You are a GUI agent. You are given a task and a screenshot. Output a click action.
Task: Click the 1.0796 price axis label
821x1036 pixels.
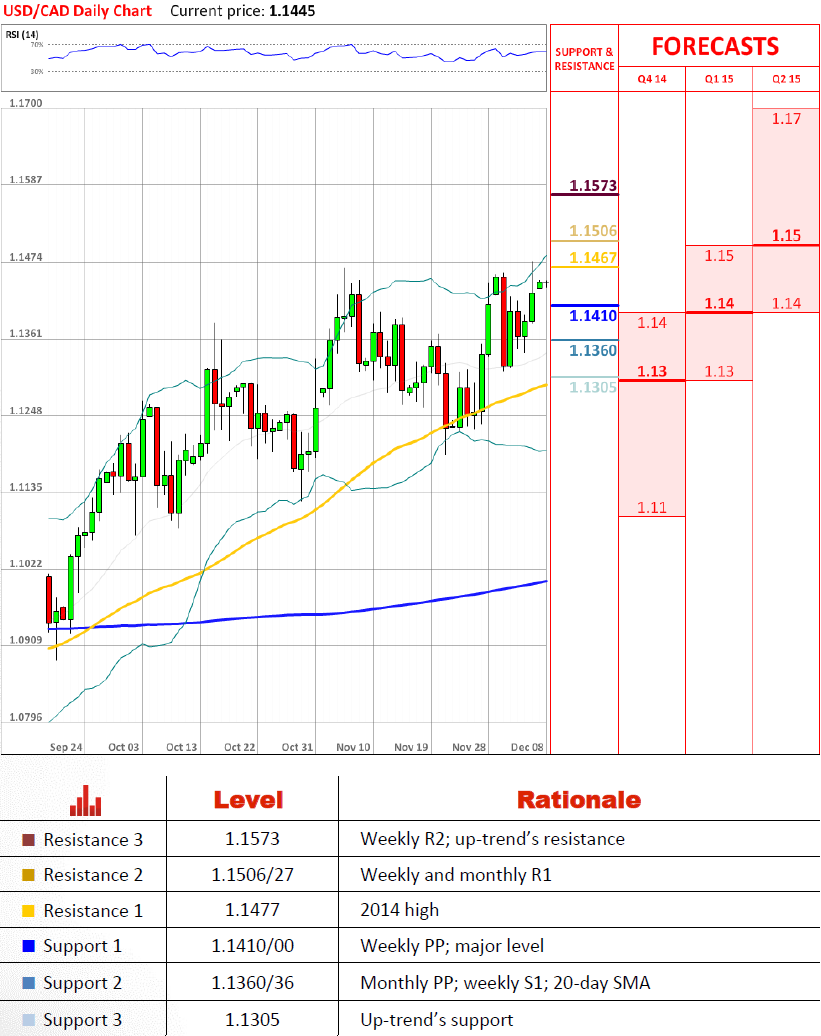pos(26,717)
